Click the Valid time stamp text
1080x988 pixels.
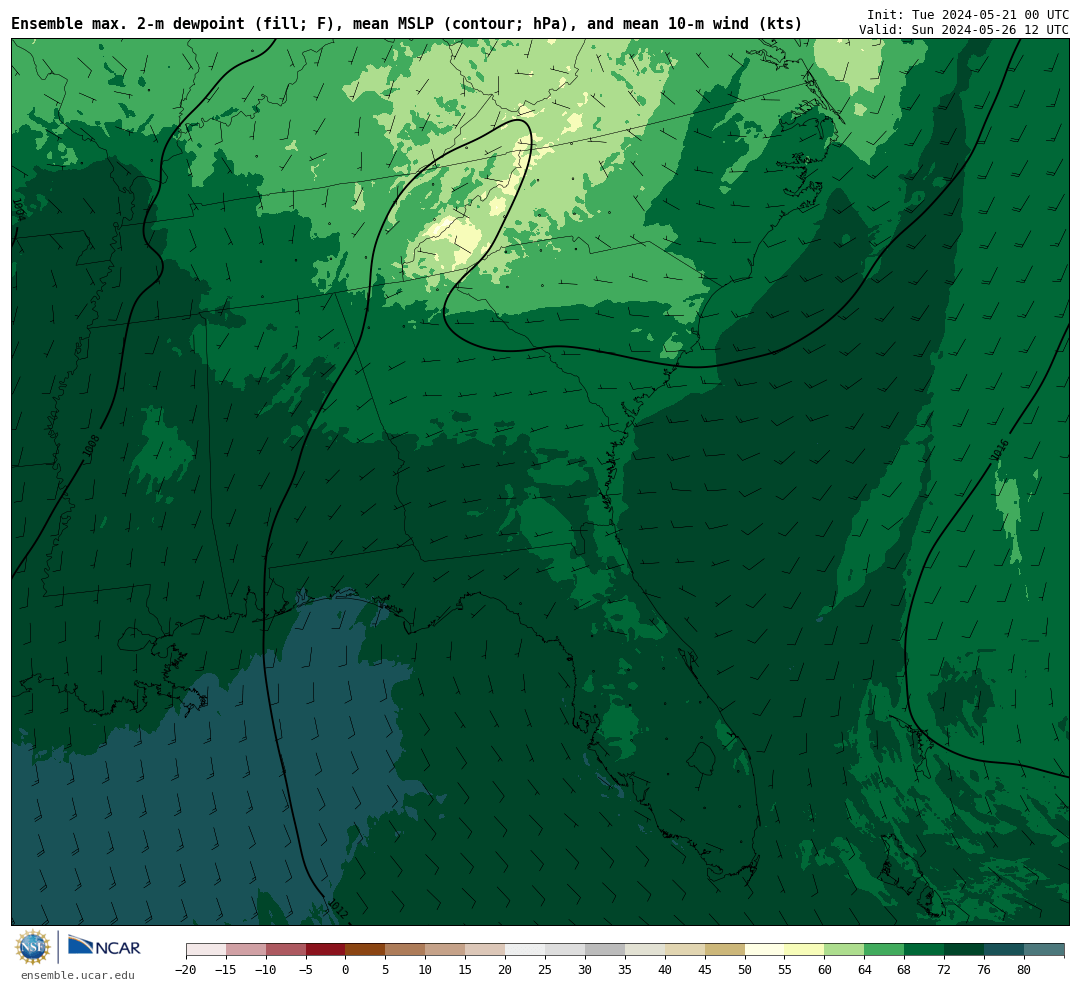(x=964, y=30)
